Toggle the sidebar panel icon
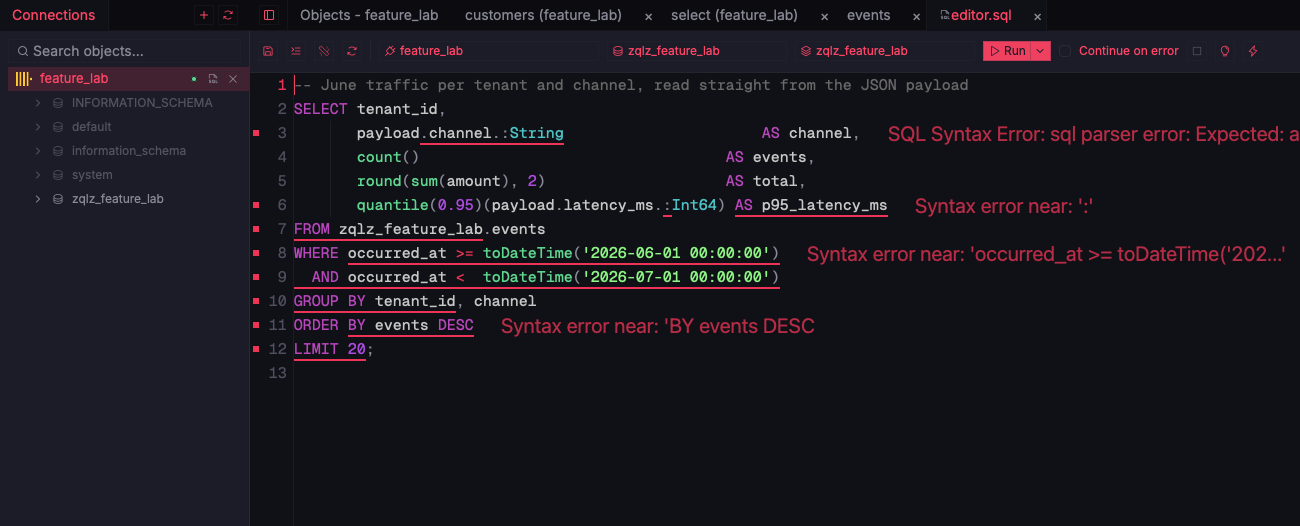The width and height of the screenshot is (1300, 526). [268, 15]
